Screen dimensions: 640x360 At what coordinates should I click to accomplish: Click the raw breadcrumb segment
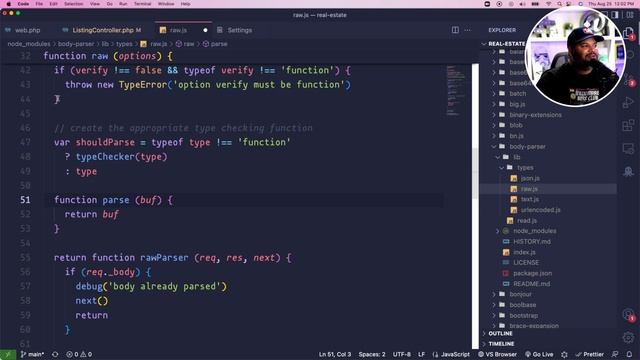pos(185,44)
